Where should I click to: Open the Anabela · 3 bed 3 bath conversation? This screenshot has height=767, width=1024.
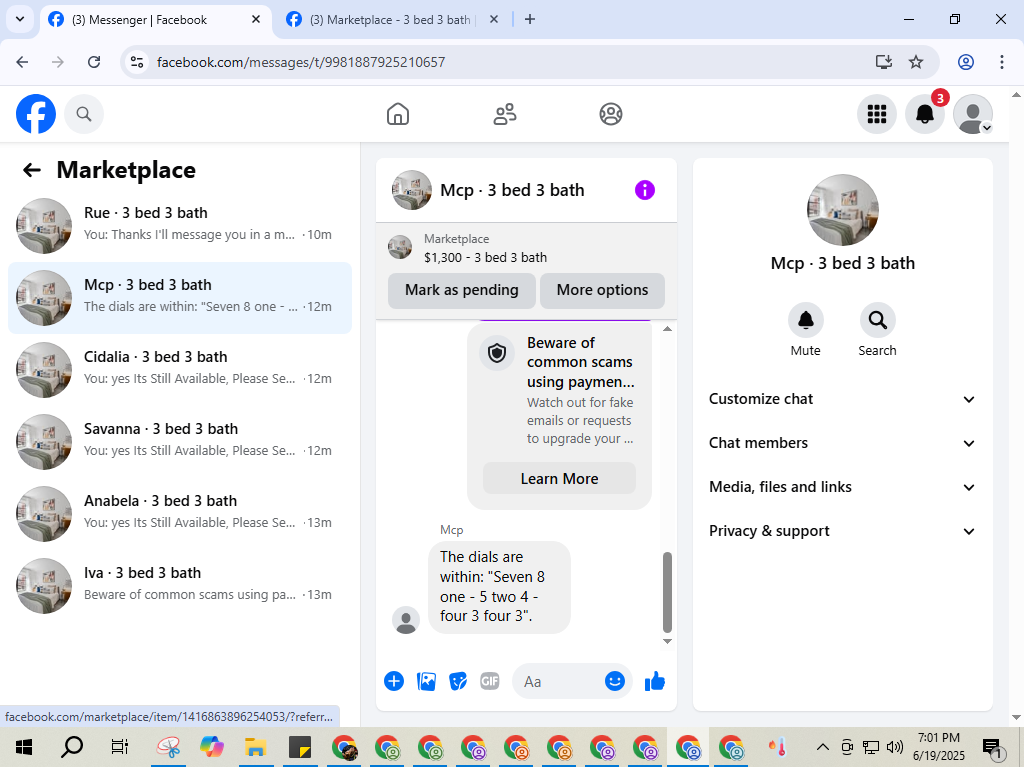point(180,514)
